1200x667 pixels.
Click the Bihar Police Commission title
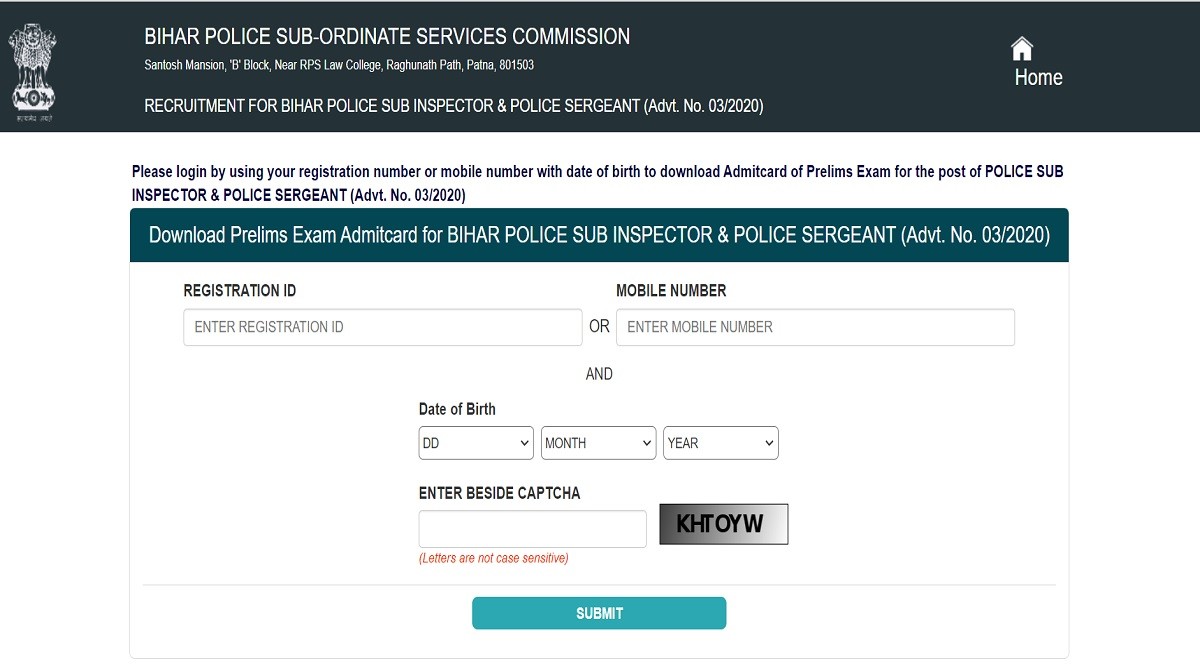pyautogui.click(x=387, y=37)
